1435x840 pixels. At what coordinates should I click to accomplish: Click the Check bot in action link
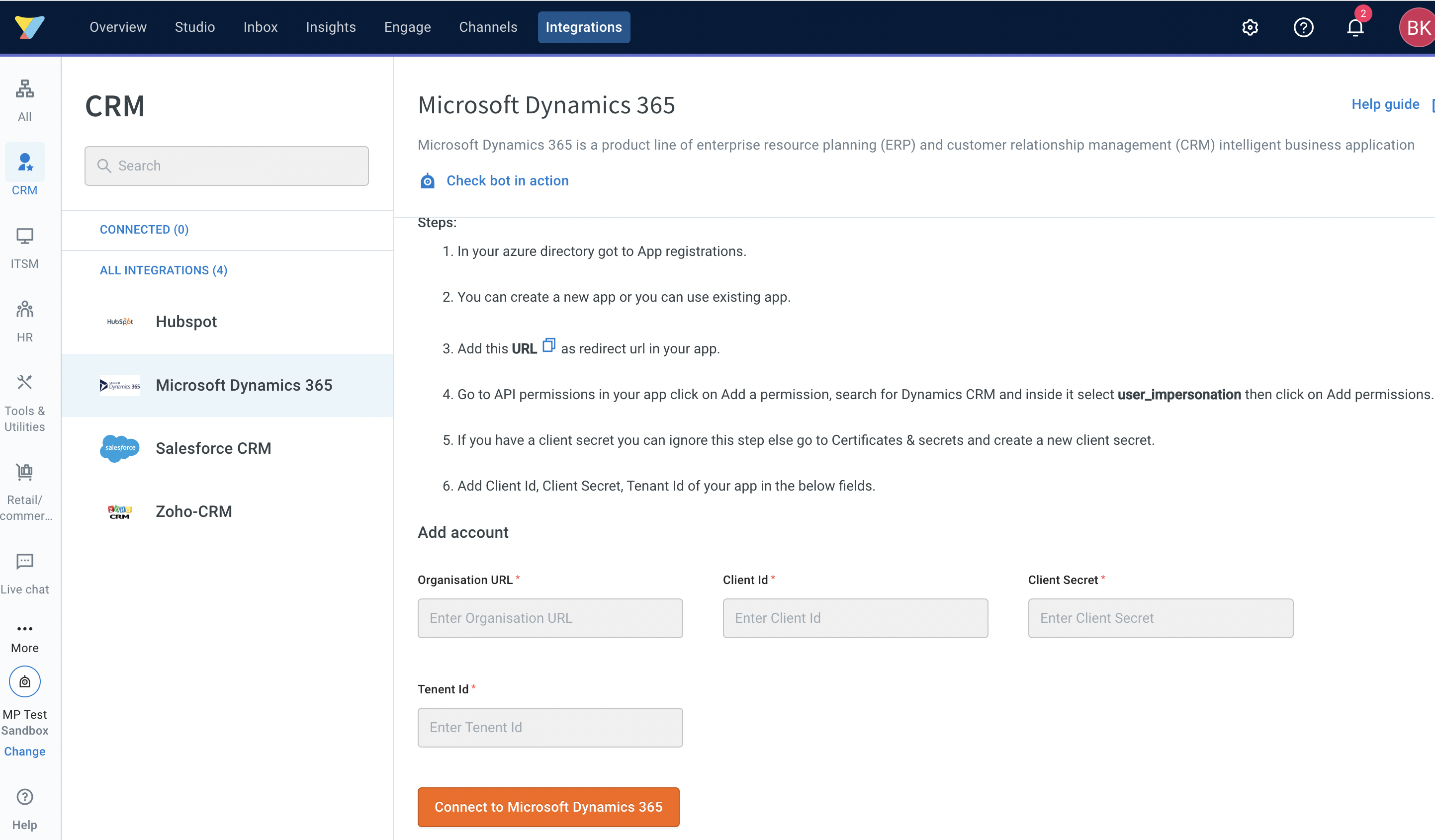[x=507, y=181]
